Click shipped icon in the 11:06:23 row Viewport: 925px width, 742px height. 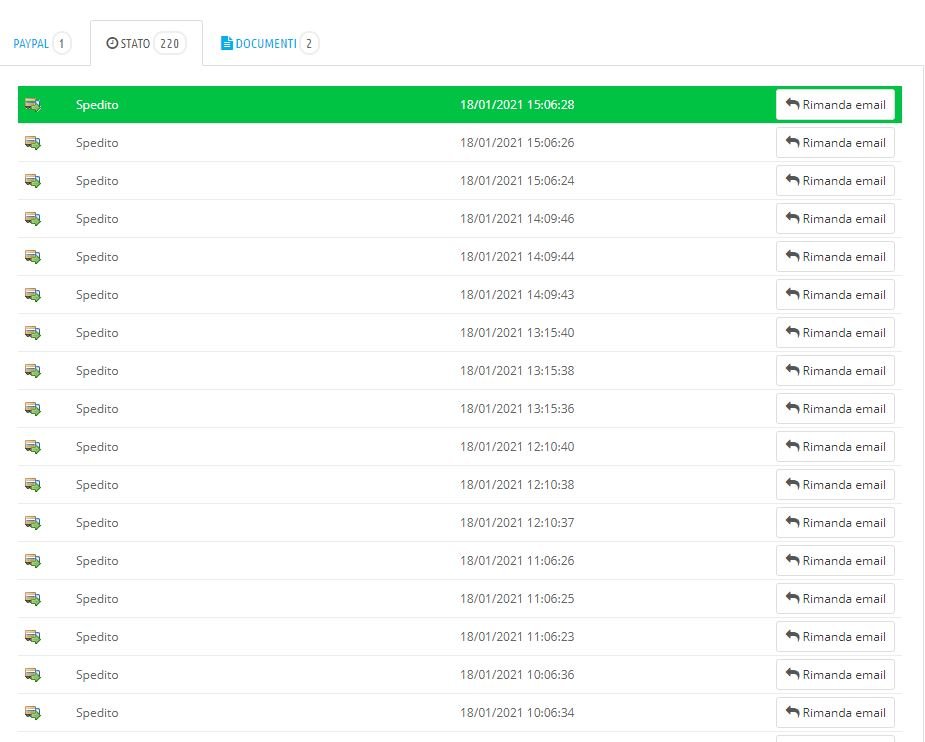point(33,637)
